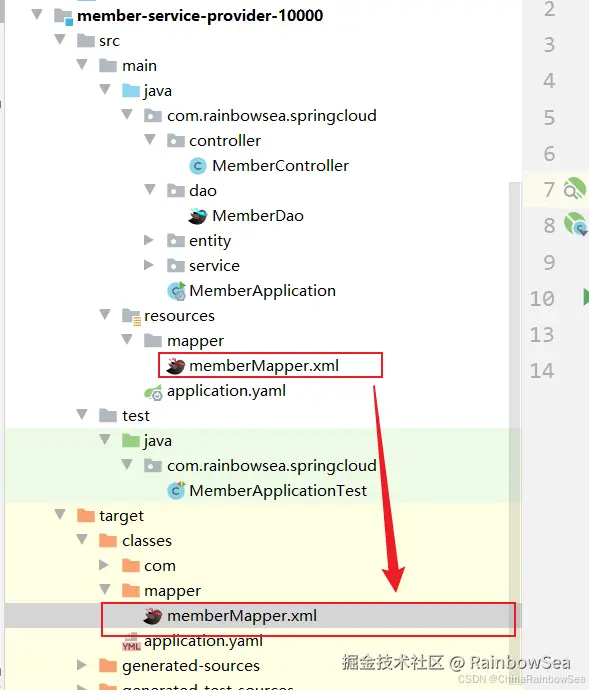Open the MemberDao interface
Viewport: 589px width, 690px height.
point(258,216)
